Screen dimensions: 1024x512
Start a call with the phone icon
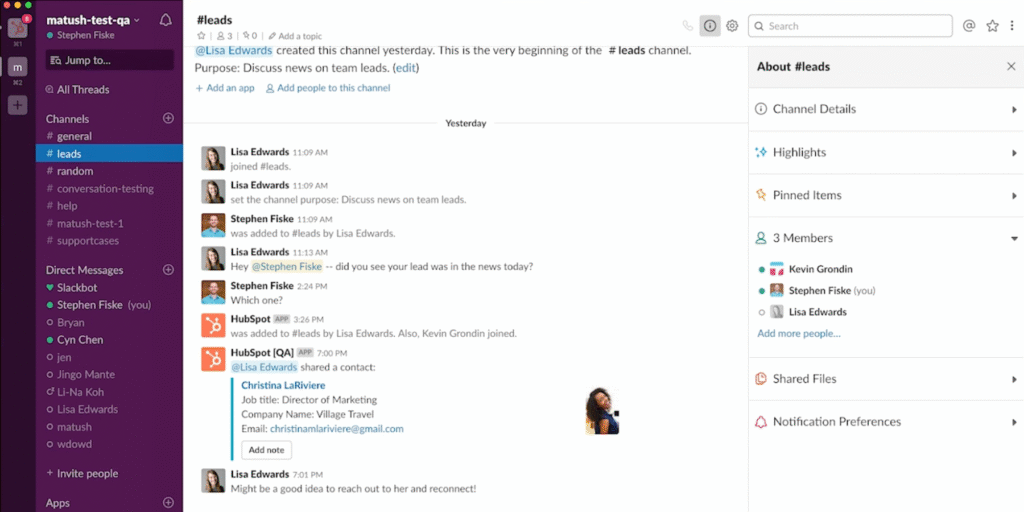click(x=688, y=26)
